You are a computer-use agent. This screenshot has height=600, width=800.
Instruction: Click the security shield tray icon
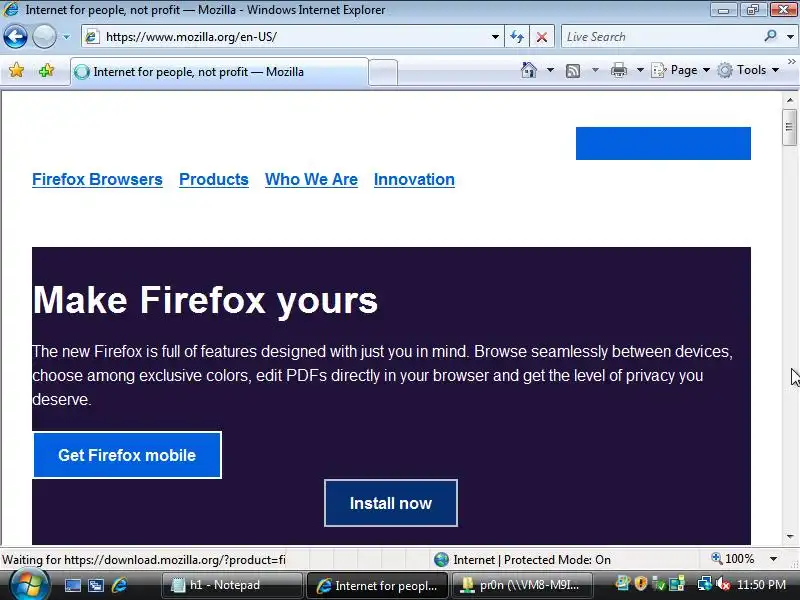pos(641,584)
